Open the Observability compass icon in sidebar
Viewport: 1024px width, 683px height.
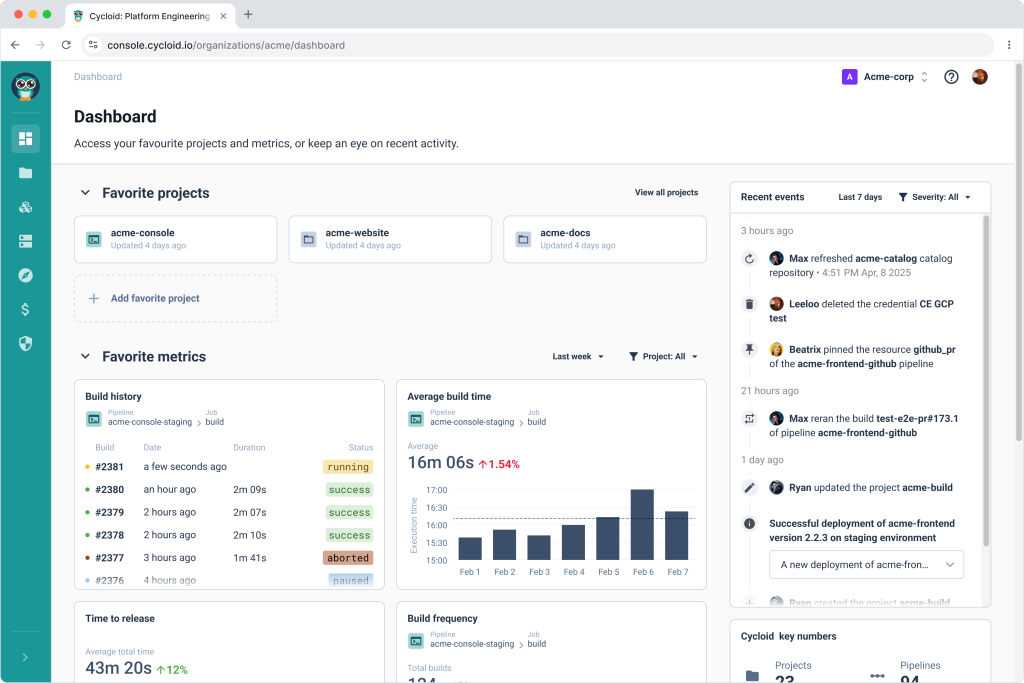pos(25,275)
